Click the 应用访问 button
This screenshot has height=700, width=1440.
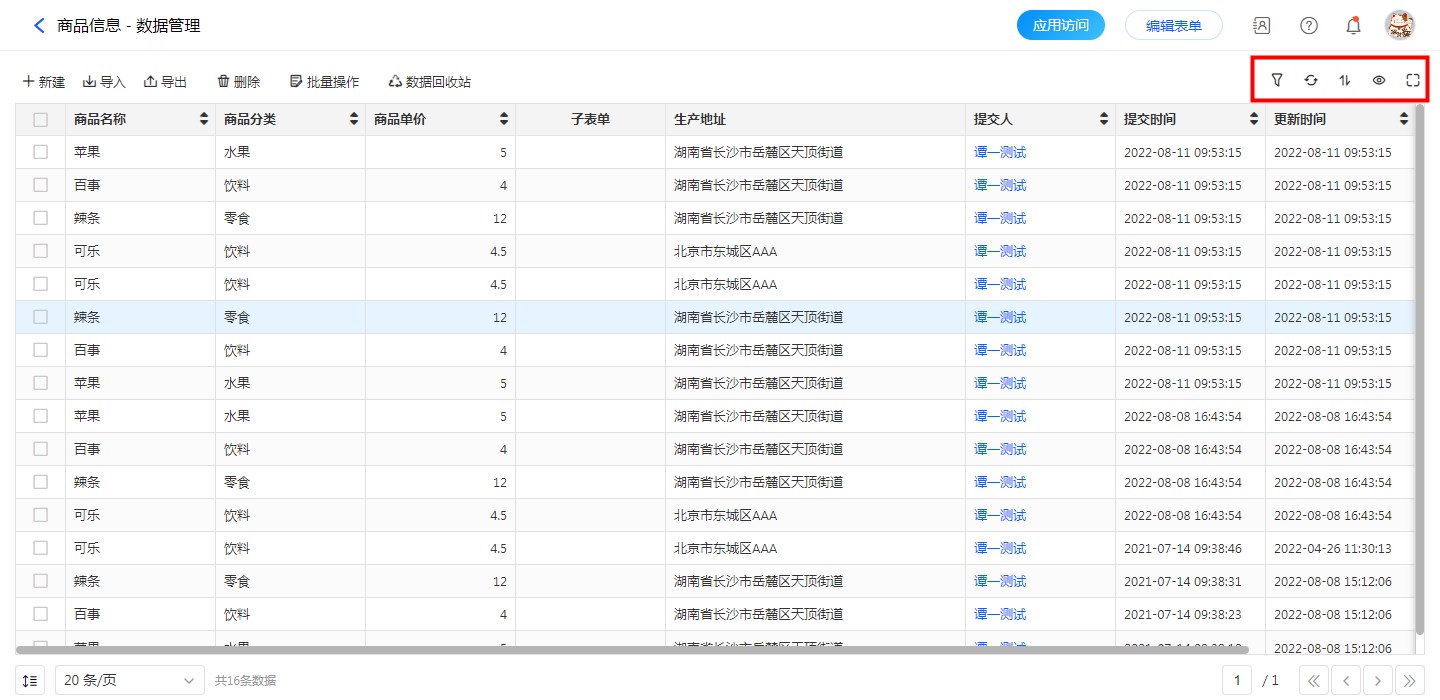[x=1060, y=26]
